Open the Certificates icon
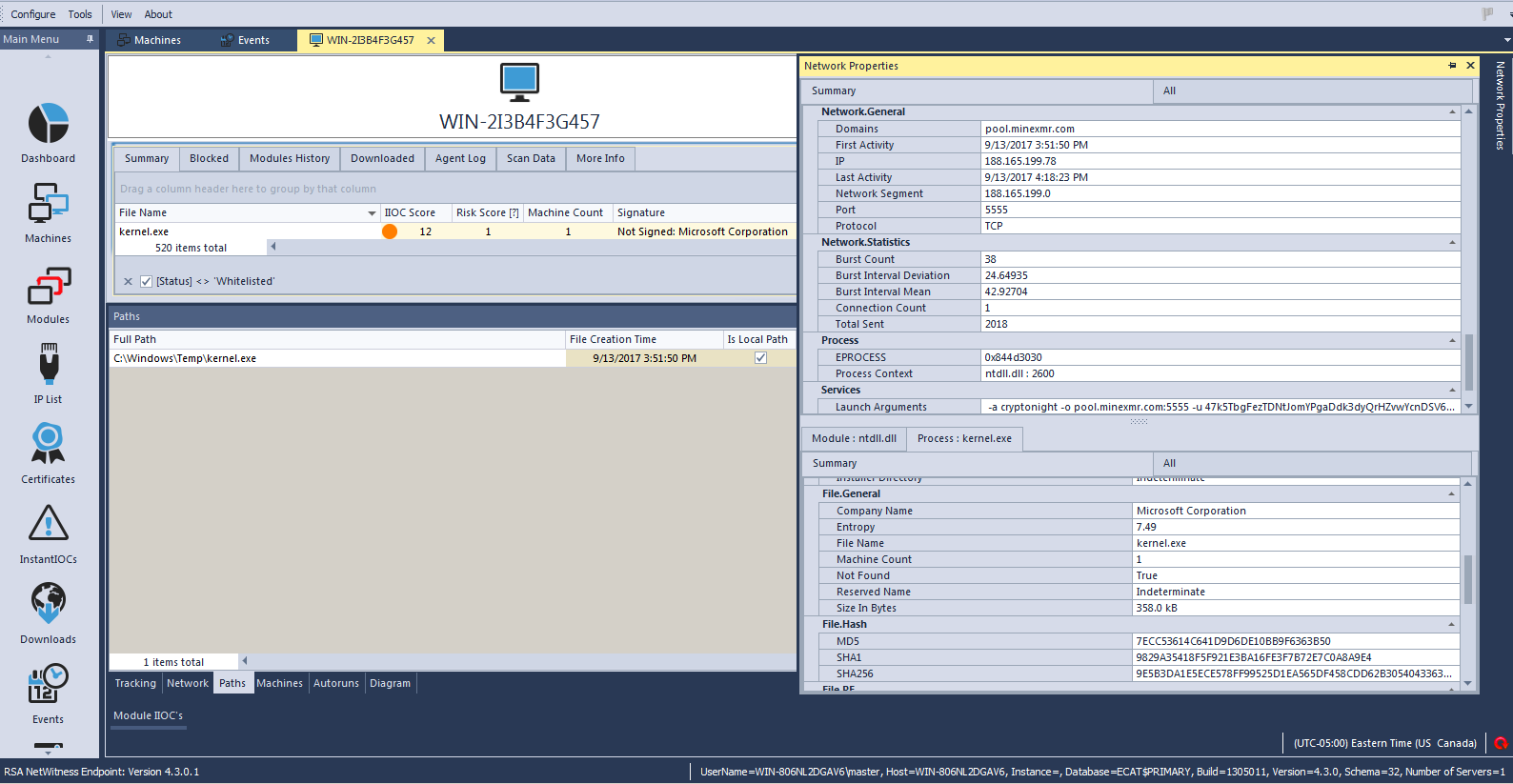This screenshot has width=1513, height=784. coord(49,446)
